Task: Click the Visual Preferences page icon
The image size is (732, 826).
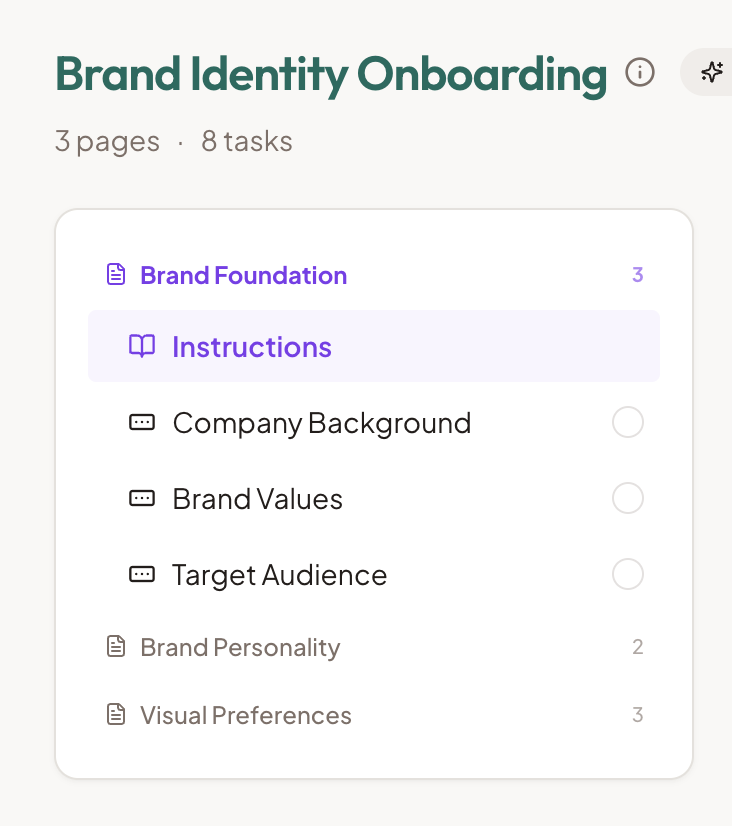Action: [x=117, y=715]
